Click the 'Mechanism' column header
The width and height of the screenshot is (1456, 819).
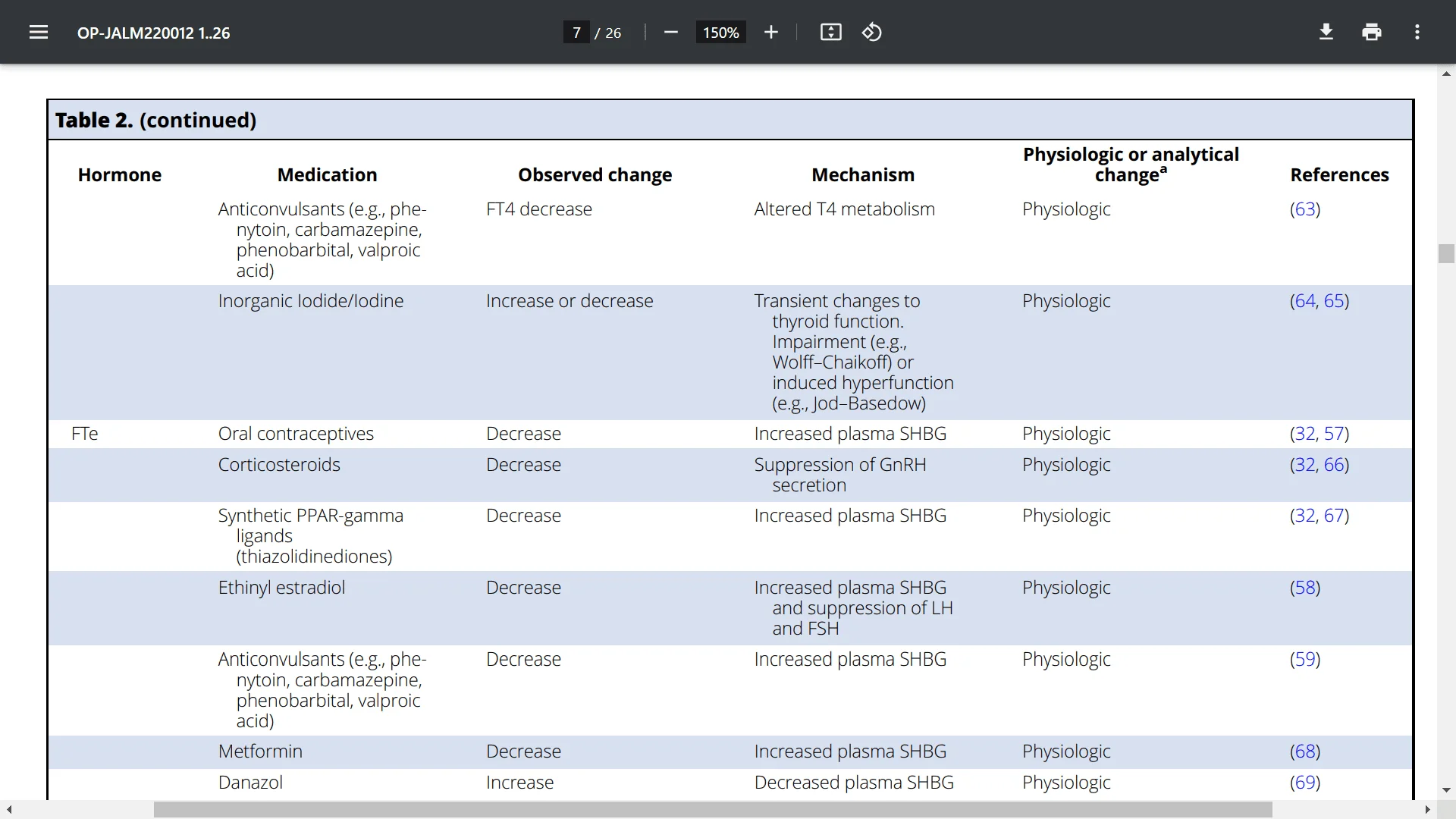click(863, 175)
